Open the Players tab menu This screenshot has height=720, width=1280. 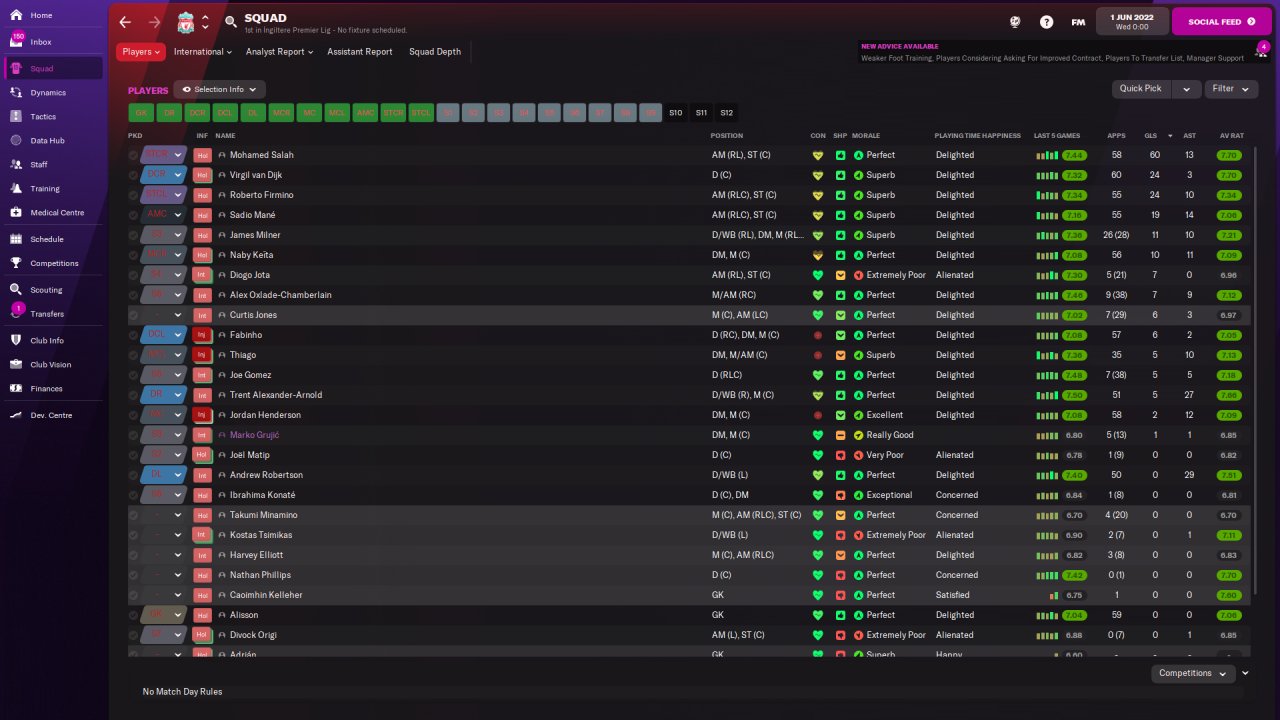pos(141,52)
